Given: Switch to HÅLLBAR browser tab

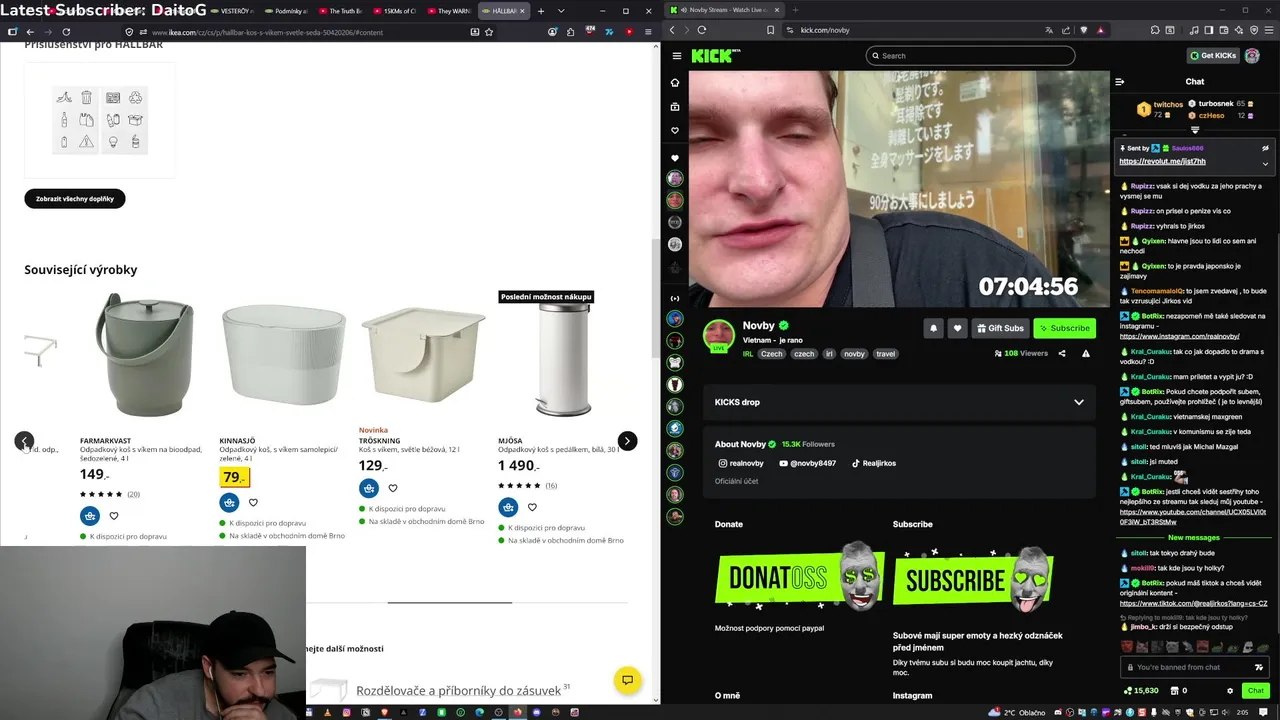Looking at the screenshot, I should (502, 11).
